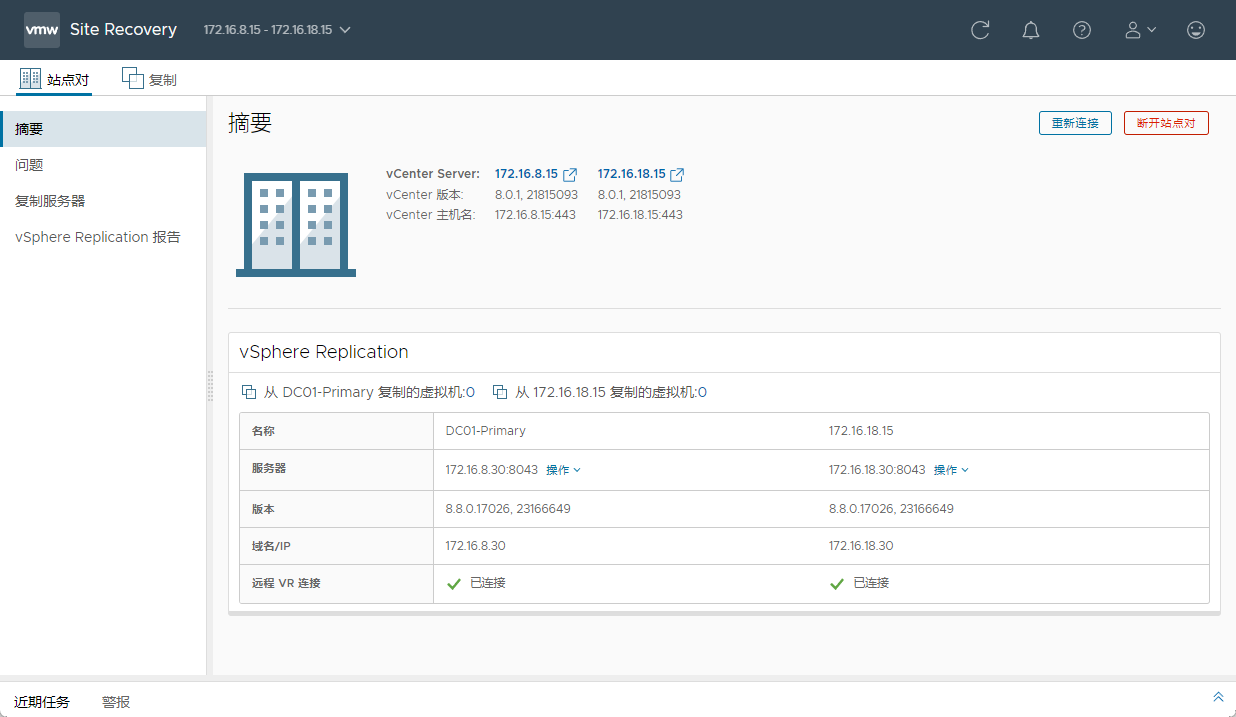Switch to the 复制 tab
The width and height of the screenshot is (1236, 717).
(x=149, y=79)
